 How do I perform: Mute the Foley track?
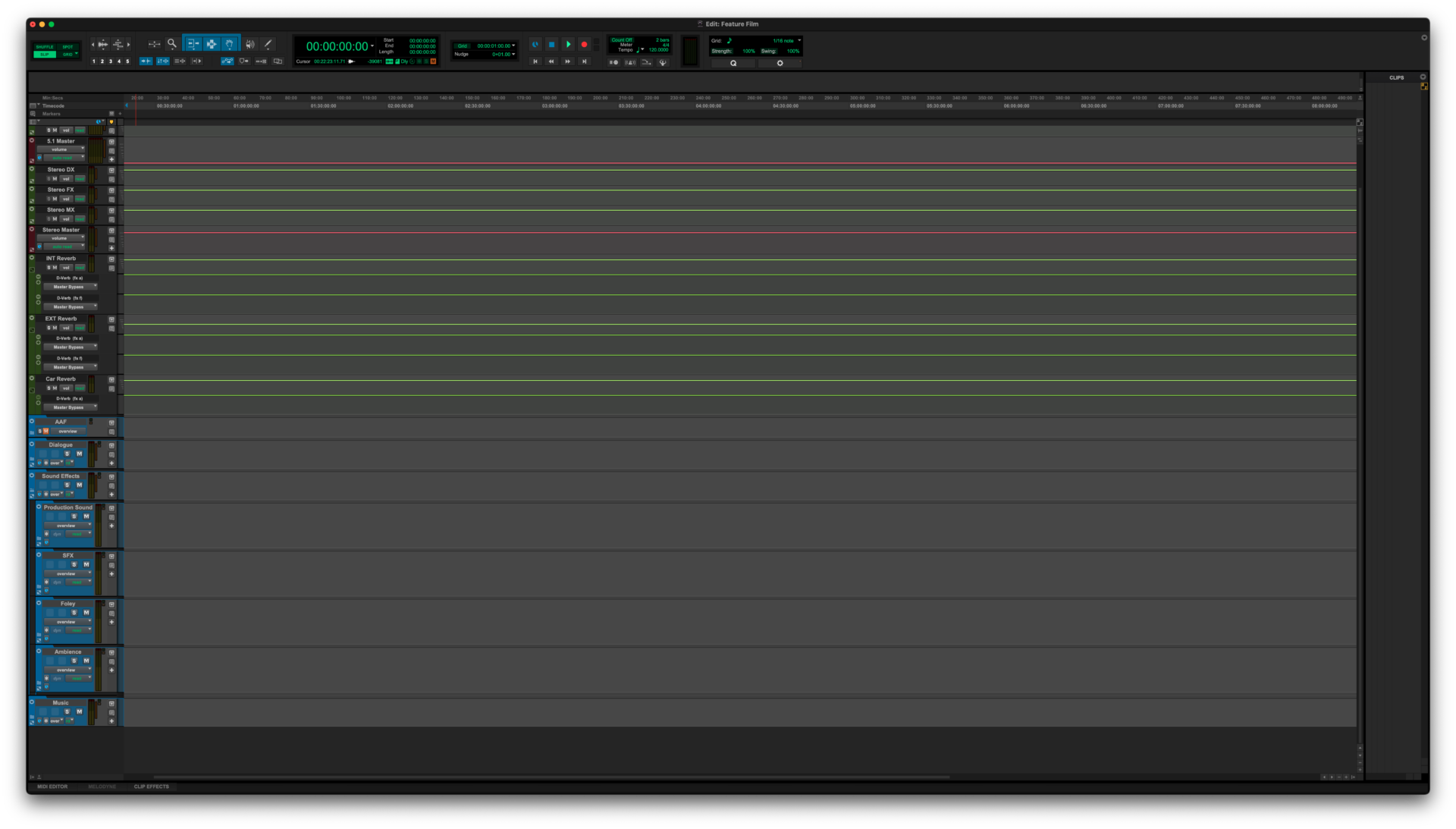pyautogui.click(x=86, y=613)
